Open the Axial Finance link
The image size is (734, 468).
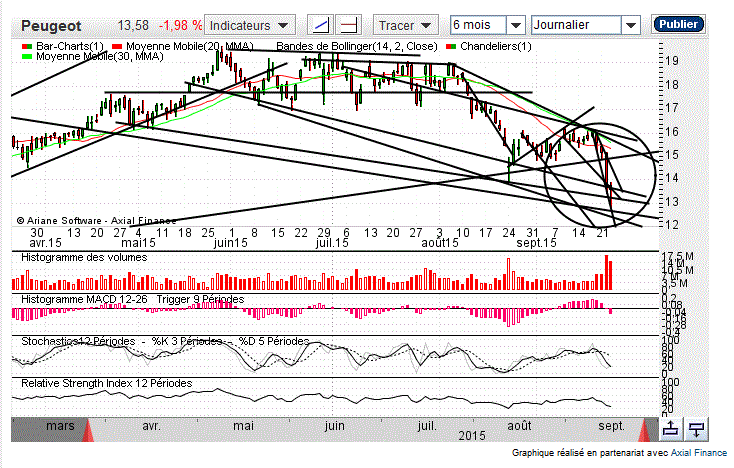(x=699, y=453)
